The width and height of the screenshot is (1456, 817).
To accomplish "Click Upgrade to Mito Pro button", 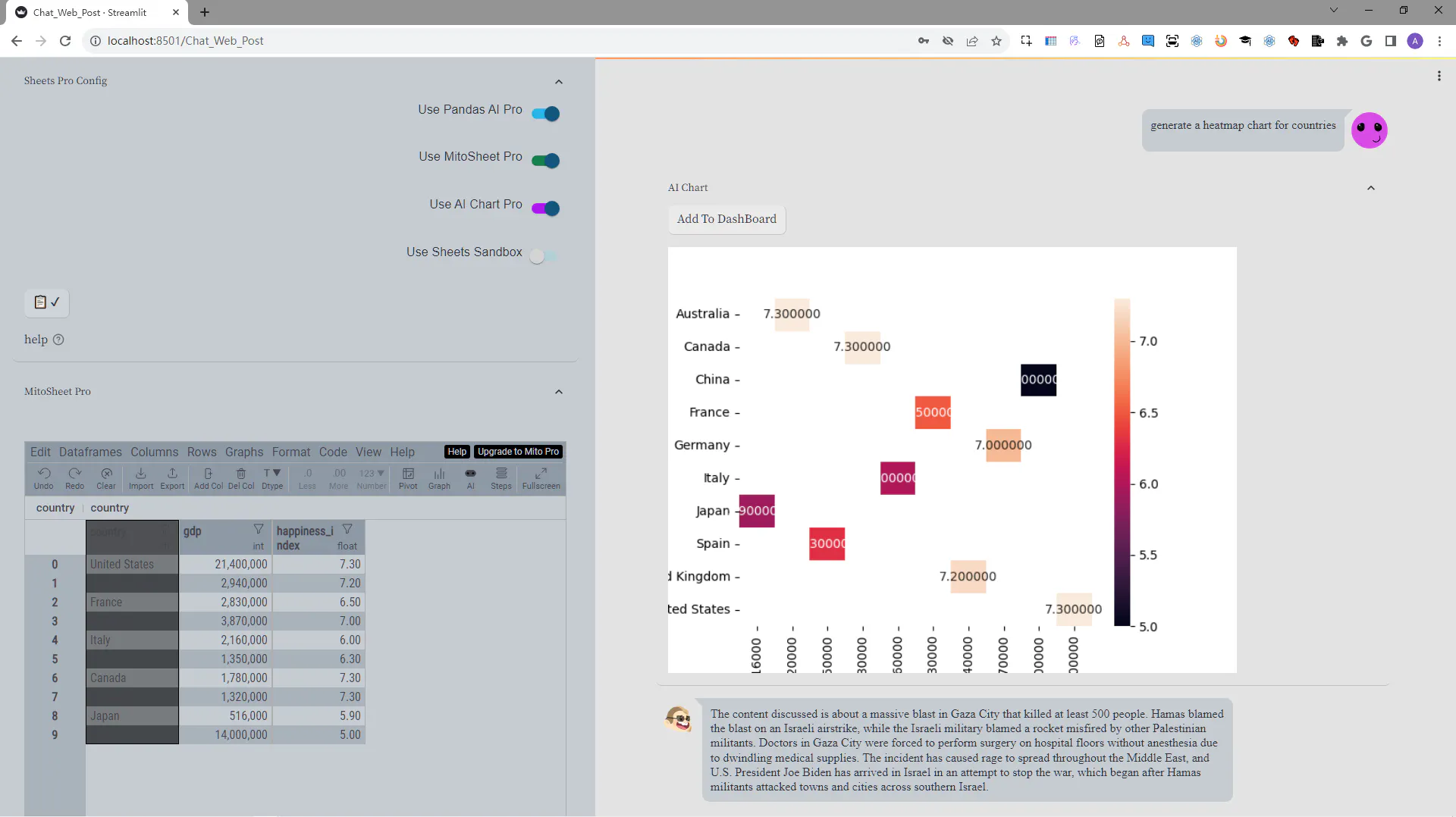I will pos(519,452).
